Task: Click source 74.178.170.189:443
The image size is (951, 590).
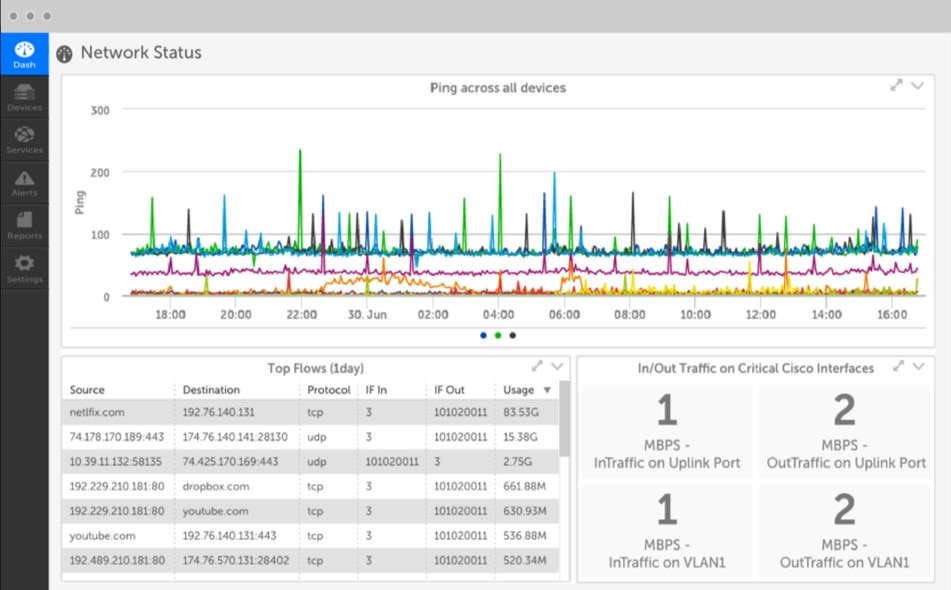Action: pos(116,437)
